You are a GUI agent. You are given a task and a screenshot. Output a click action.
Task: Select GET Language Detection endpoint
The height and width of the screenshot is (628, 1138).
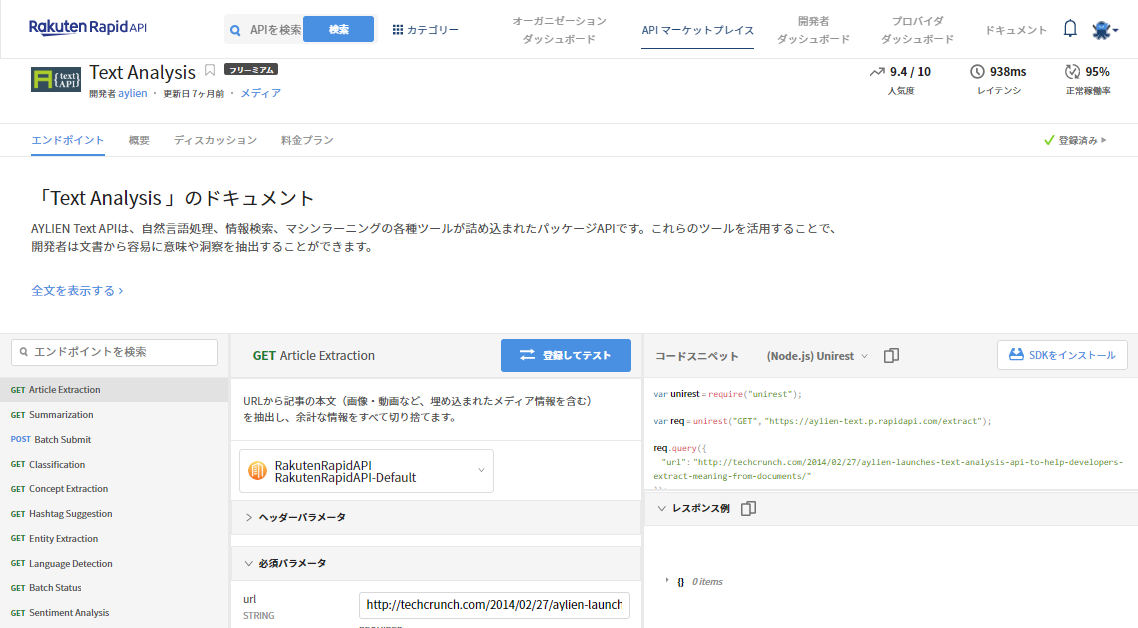click(114, 563)
